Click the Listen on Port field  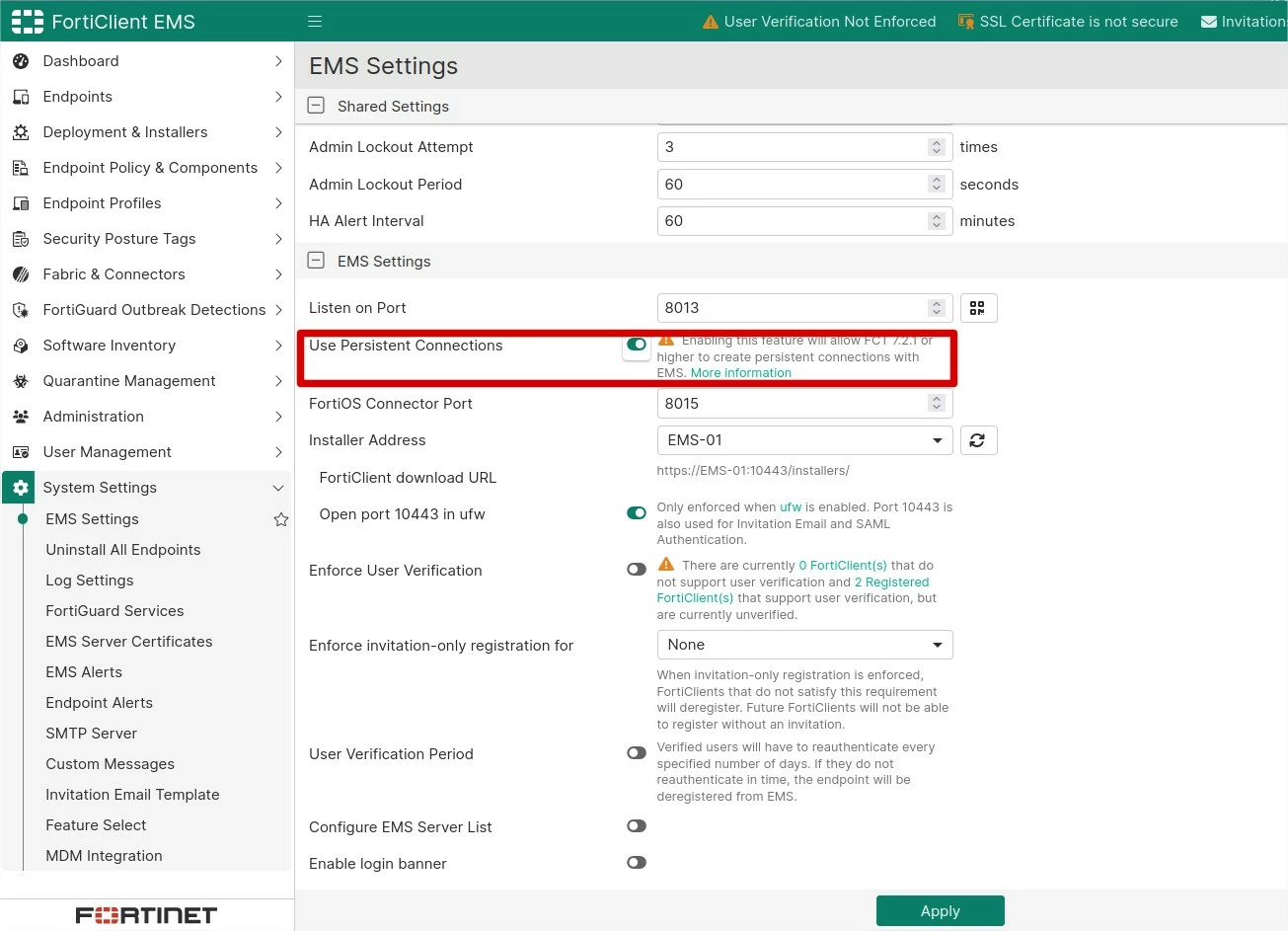coord(804,308)
